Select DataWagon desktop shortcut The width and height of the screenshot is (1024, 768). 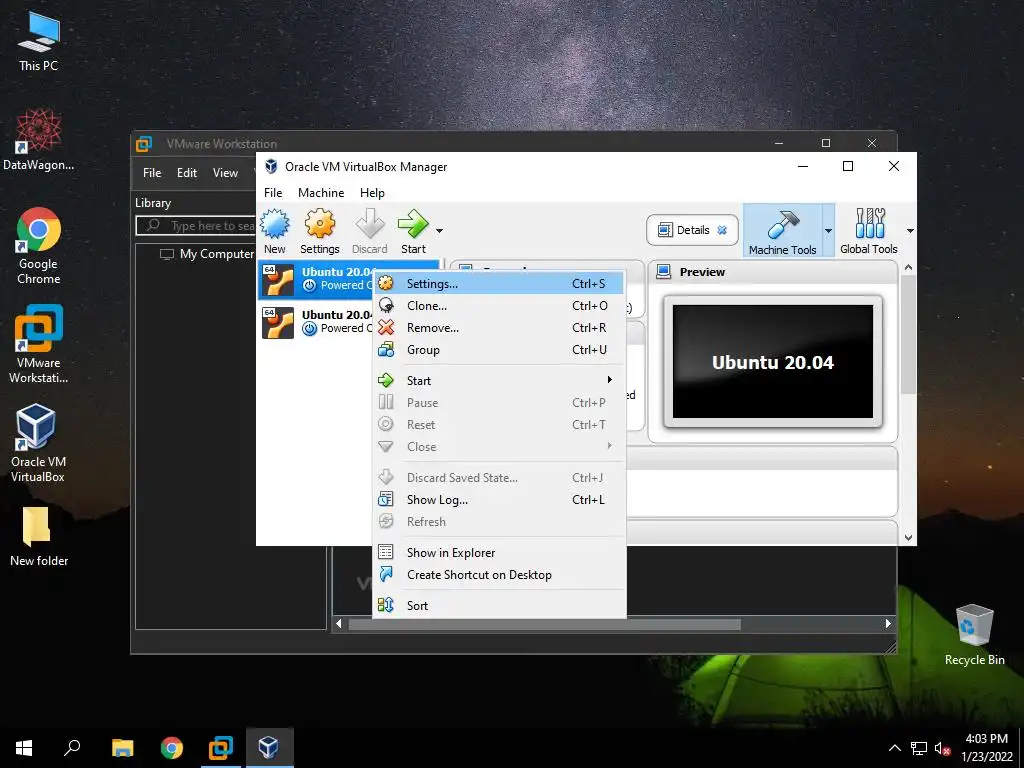pos(39,140)
